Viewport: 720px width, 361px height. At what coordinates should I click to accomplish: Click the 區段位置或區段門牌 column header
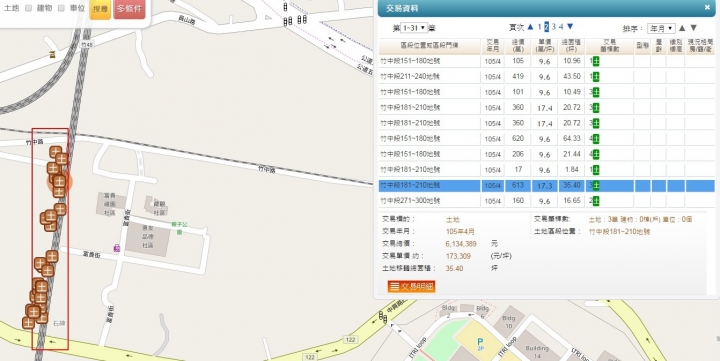click(430, 45)
